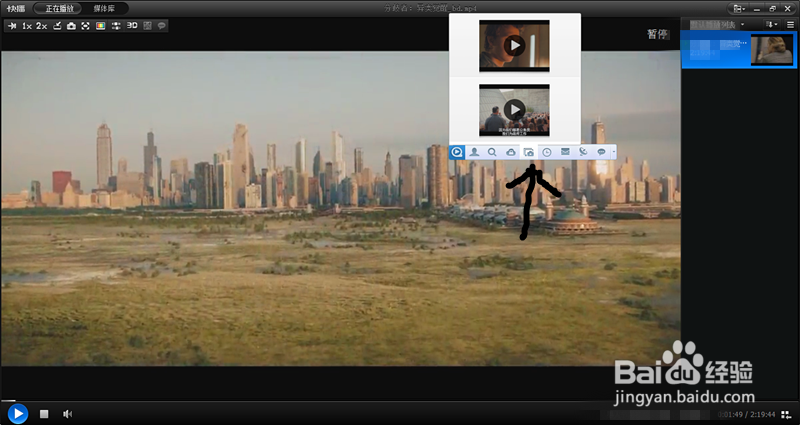This screenshot has width=800, height=425.
Task: Set video size to 1x
Action: tap(27, 26)
